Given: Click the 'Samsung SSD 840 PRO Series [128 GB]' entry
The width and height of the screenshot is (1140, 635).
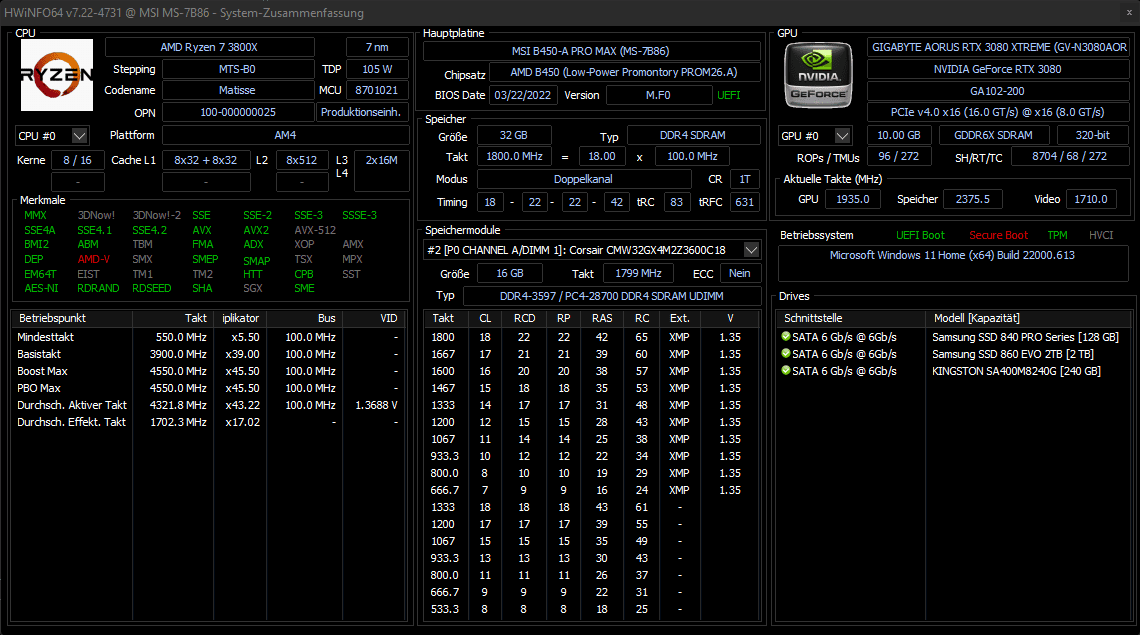Looking at the screenshot, I should (x=1025, y=337).
